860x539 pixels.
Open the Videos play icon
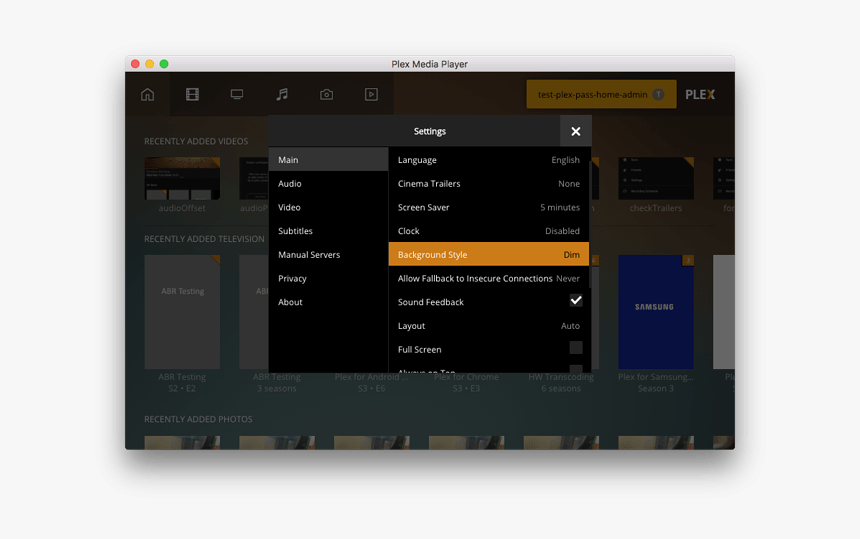coord(371,95)
